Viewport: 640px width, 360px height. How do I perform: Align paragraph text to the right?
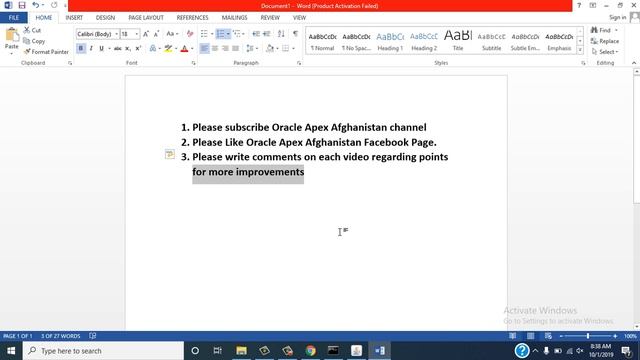click(225, 49)
